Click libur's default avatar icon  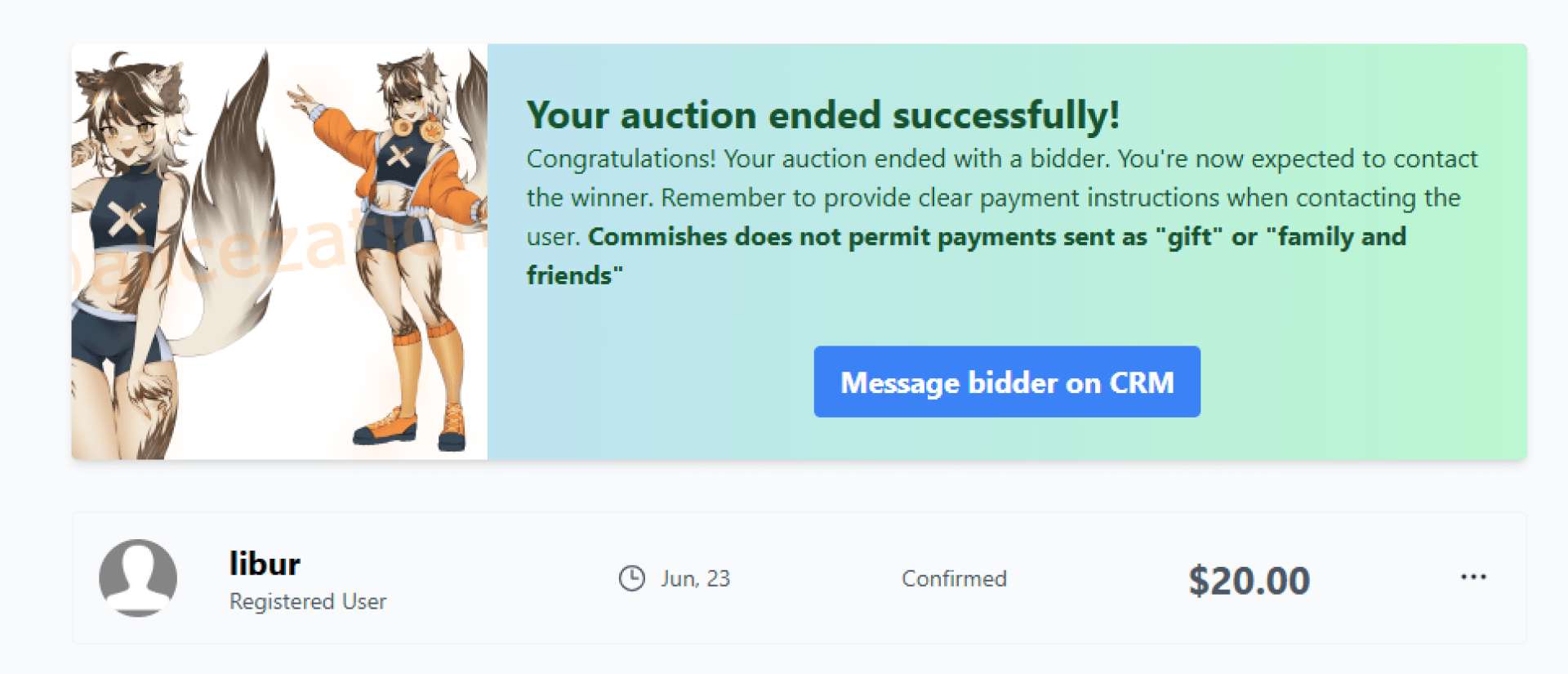pos(138,578)
